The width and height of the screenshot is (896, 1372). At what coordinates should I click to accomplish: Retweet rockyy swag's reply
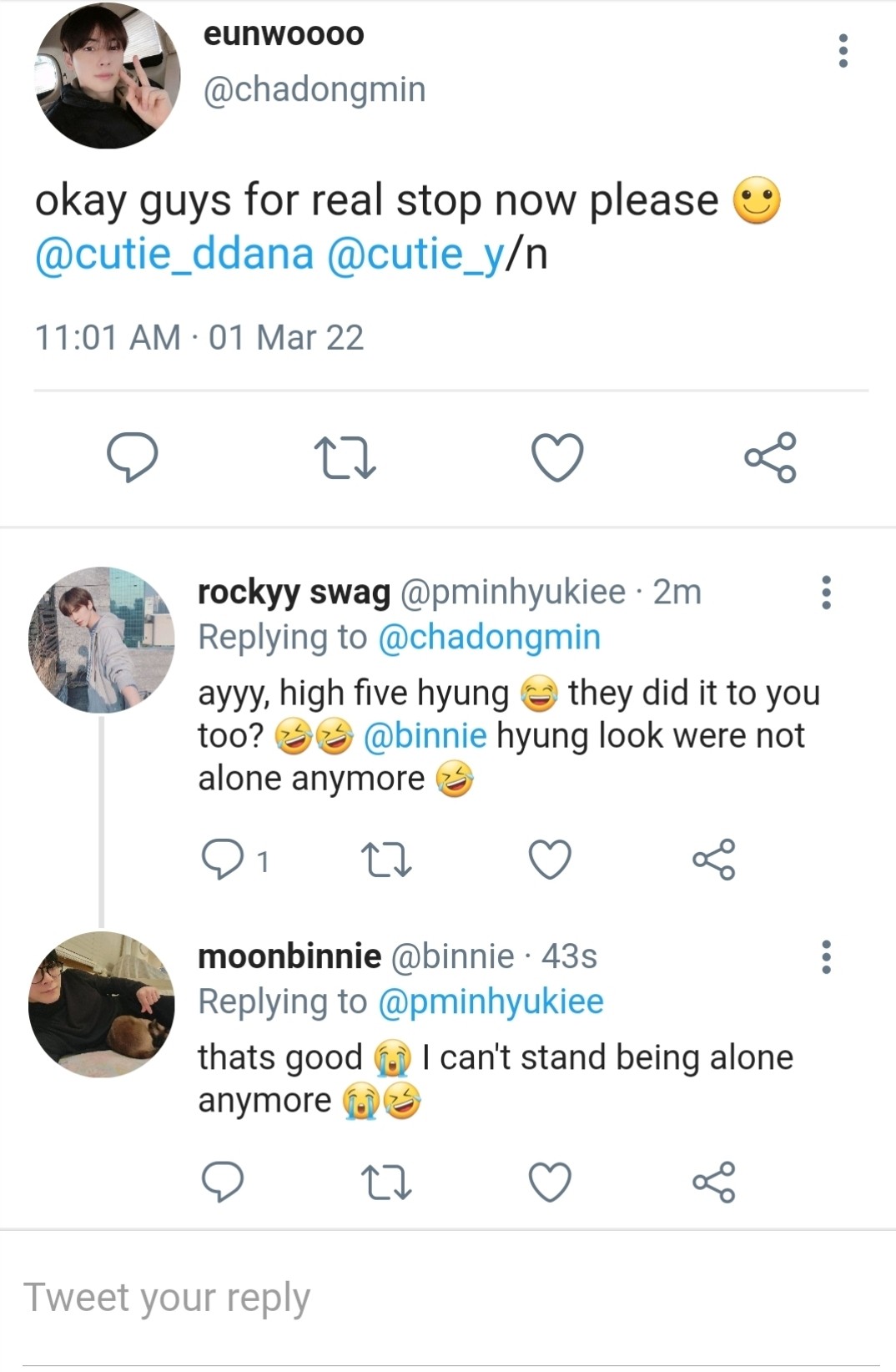point(385,860)
